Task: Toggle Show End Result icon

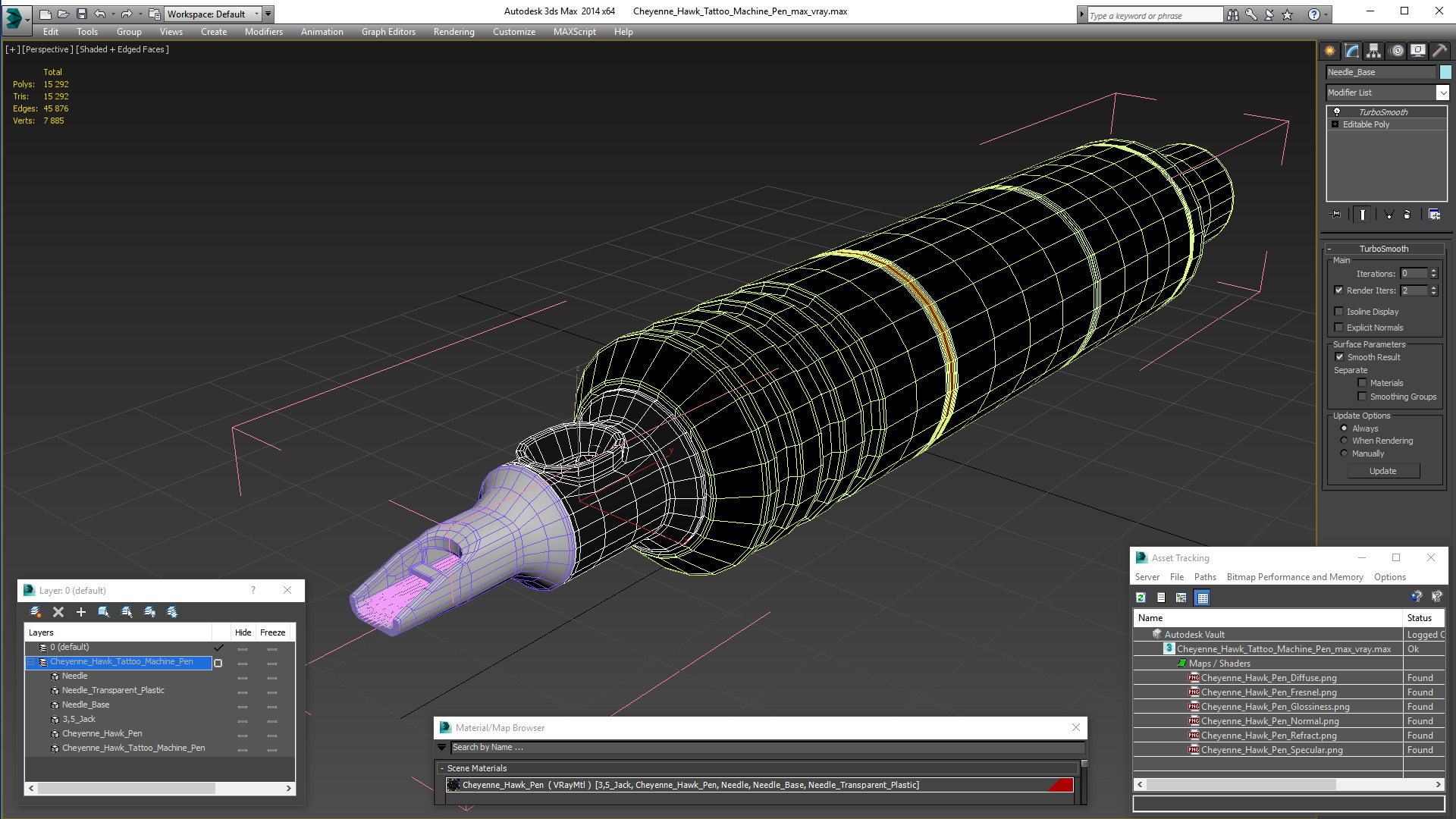Action: point(1363,215)
